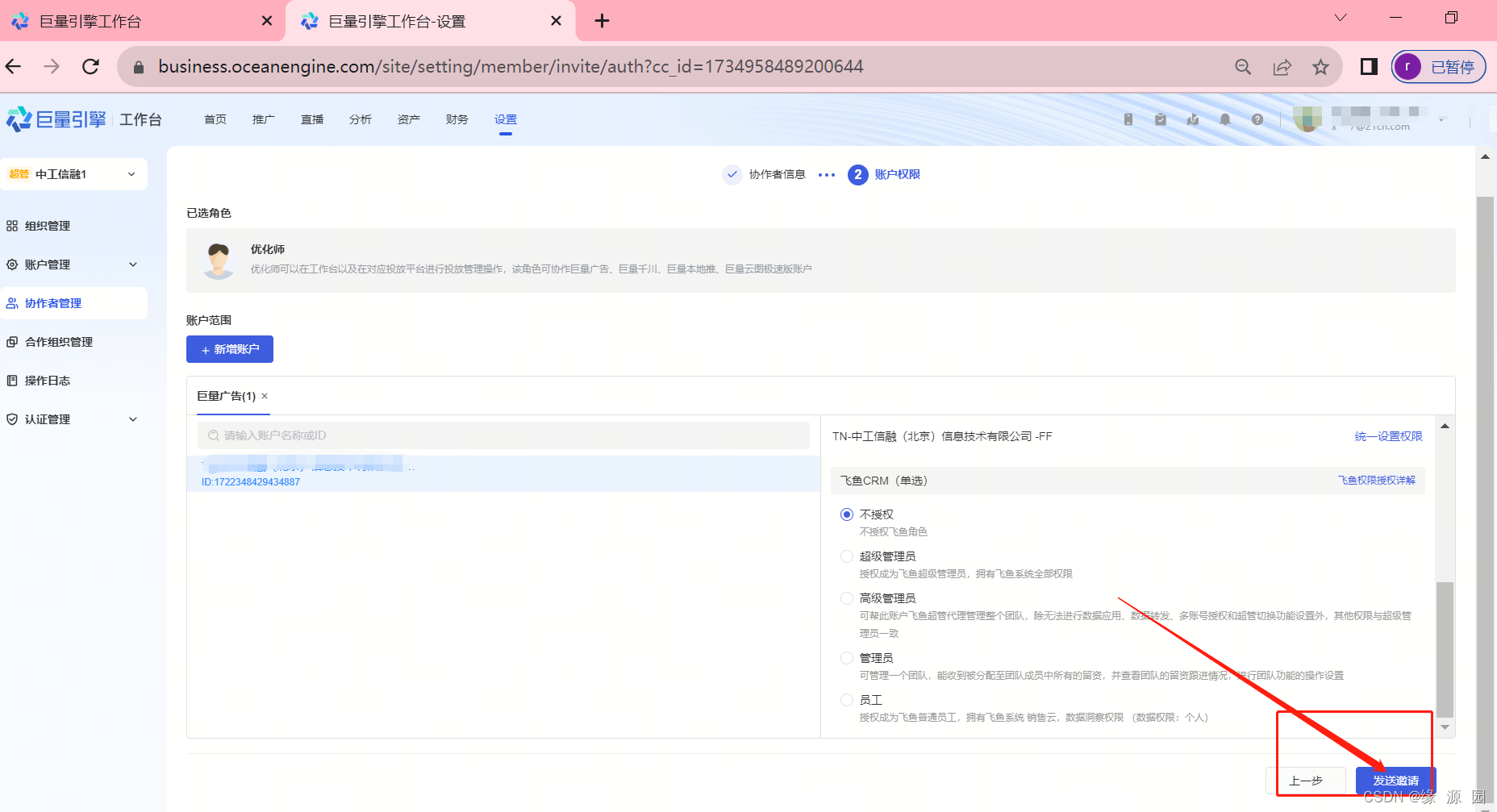Click the 操作日志 log icon
This screenshot has height=812, width=1497.
tap(12, 381)
